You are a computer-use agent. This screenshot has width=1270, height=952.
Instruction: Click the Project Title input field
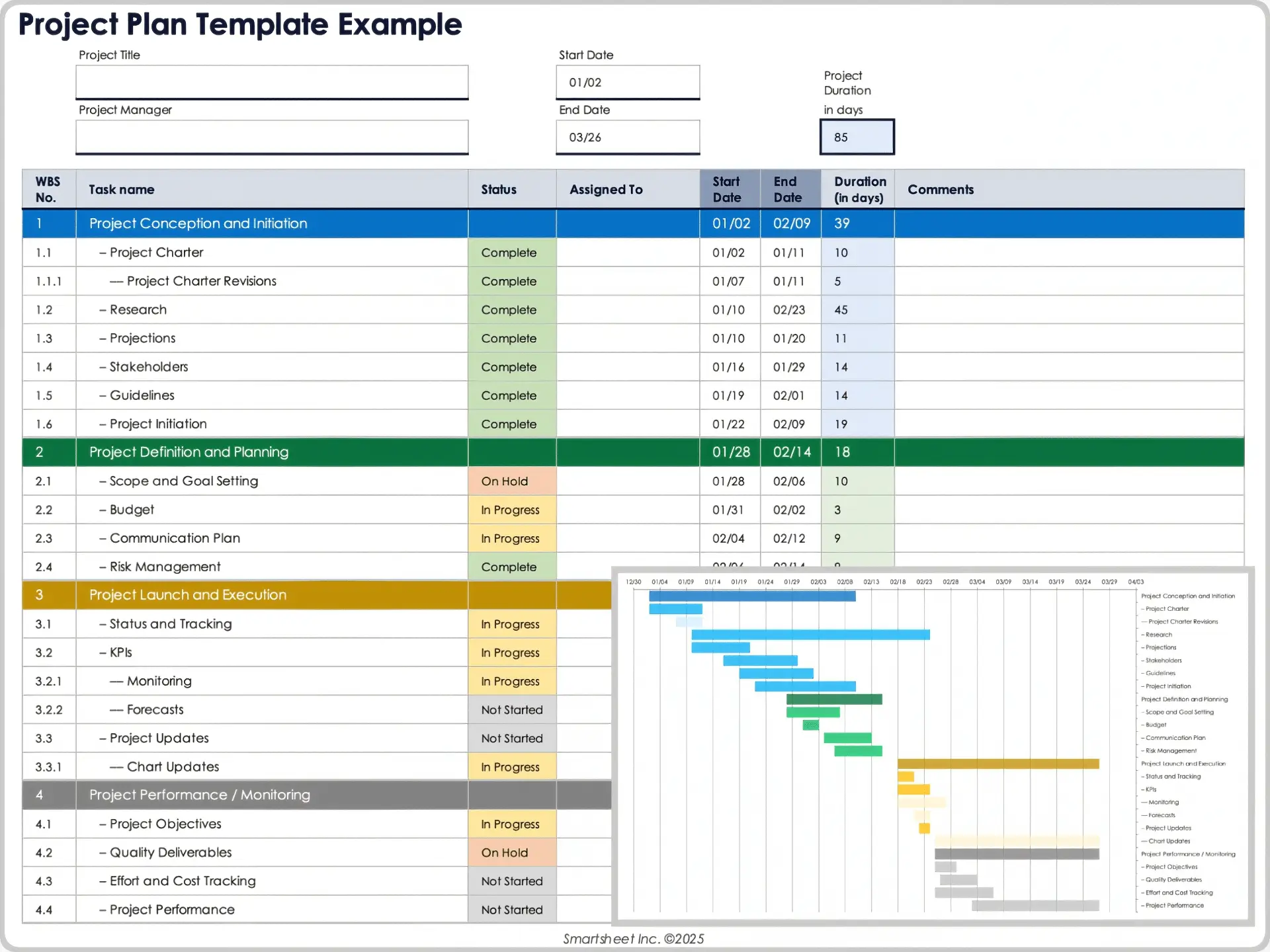[271, 82]
